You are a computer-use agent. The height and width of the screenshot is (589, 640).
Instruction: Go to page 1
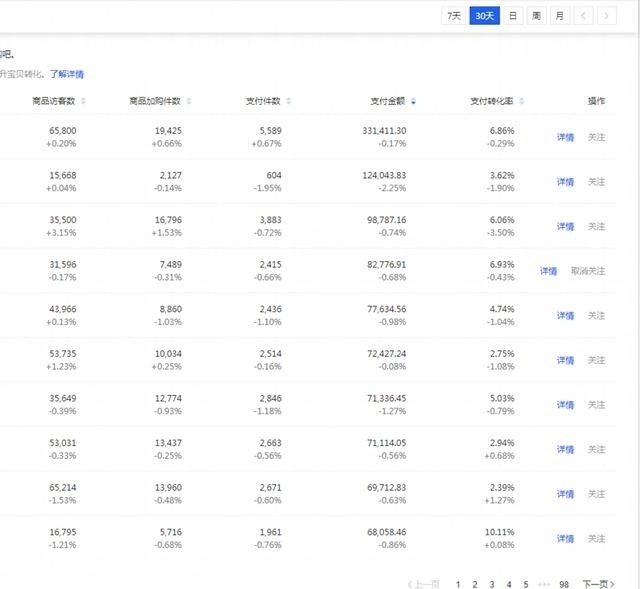pos(458,585)
